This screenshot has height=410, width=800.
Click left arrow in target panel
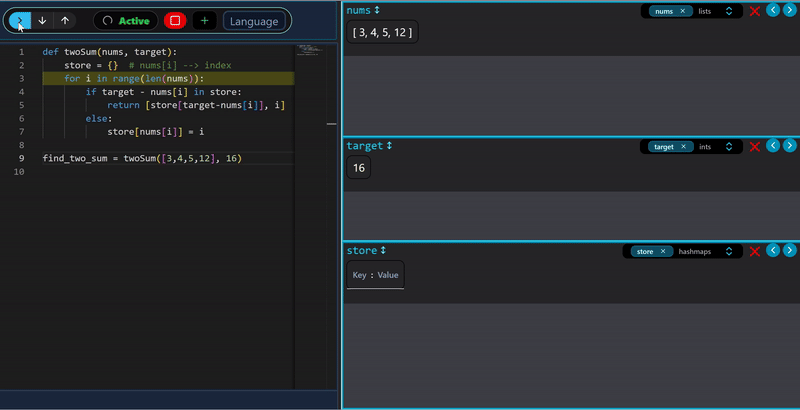(773, 145)
